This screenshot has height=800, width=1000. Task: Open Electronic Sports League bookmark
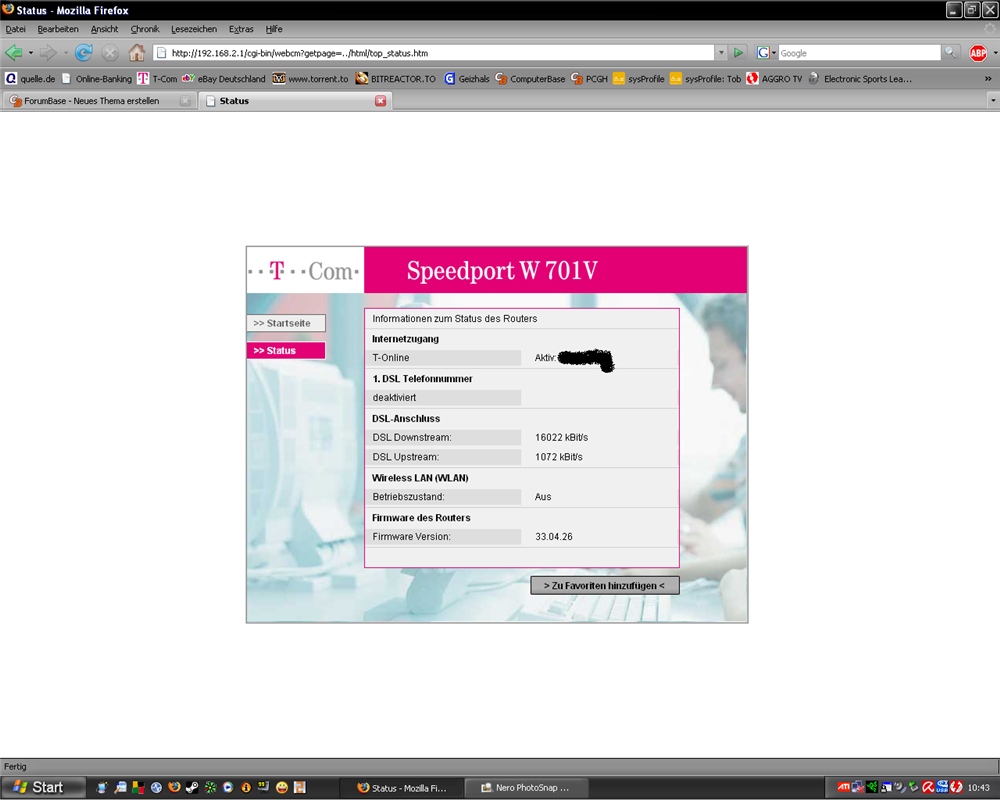pos(860,79)
